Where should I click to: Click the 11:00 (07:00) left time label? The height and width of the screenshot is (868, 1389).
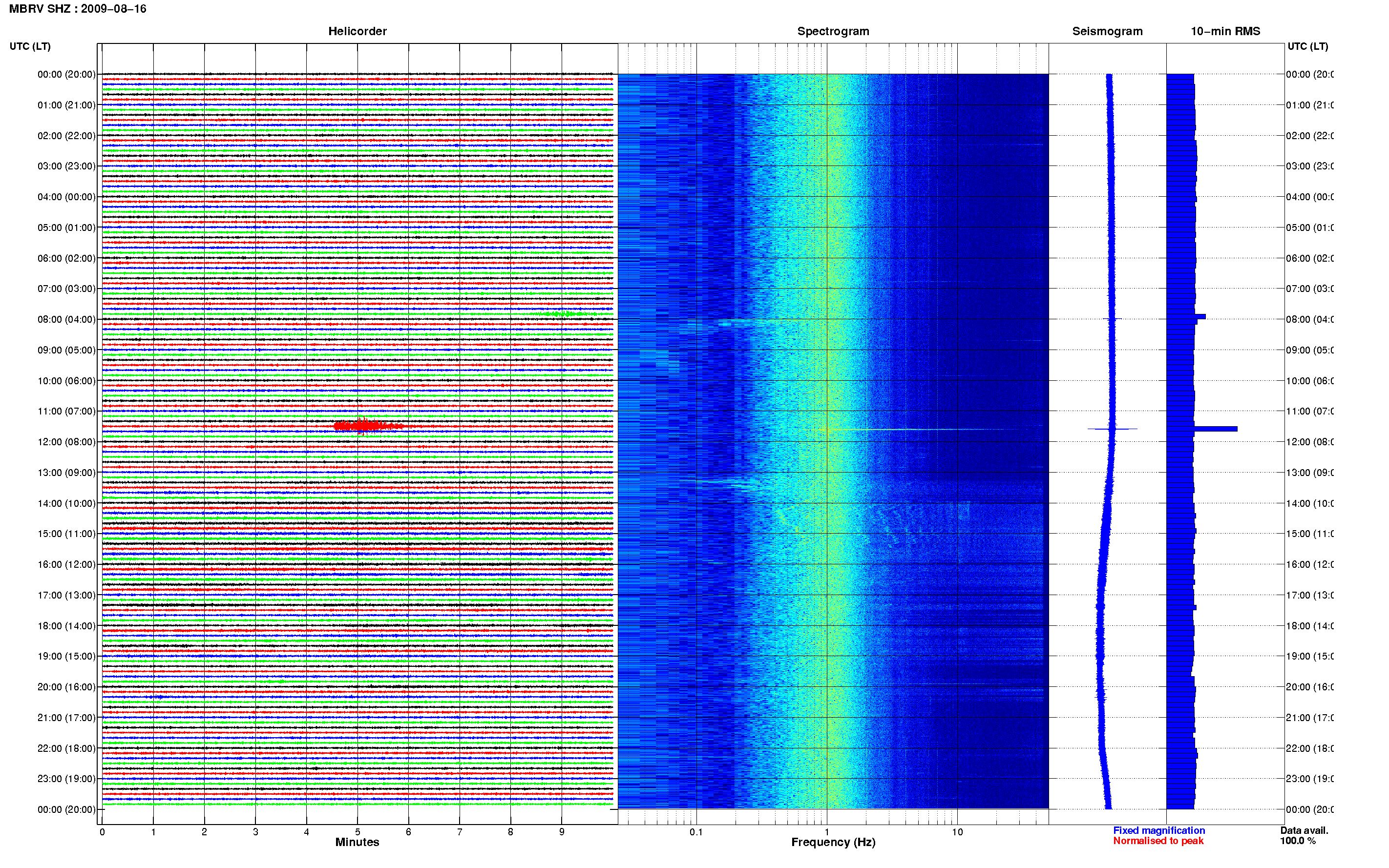[66, 411]
